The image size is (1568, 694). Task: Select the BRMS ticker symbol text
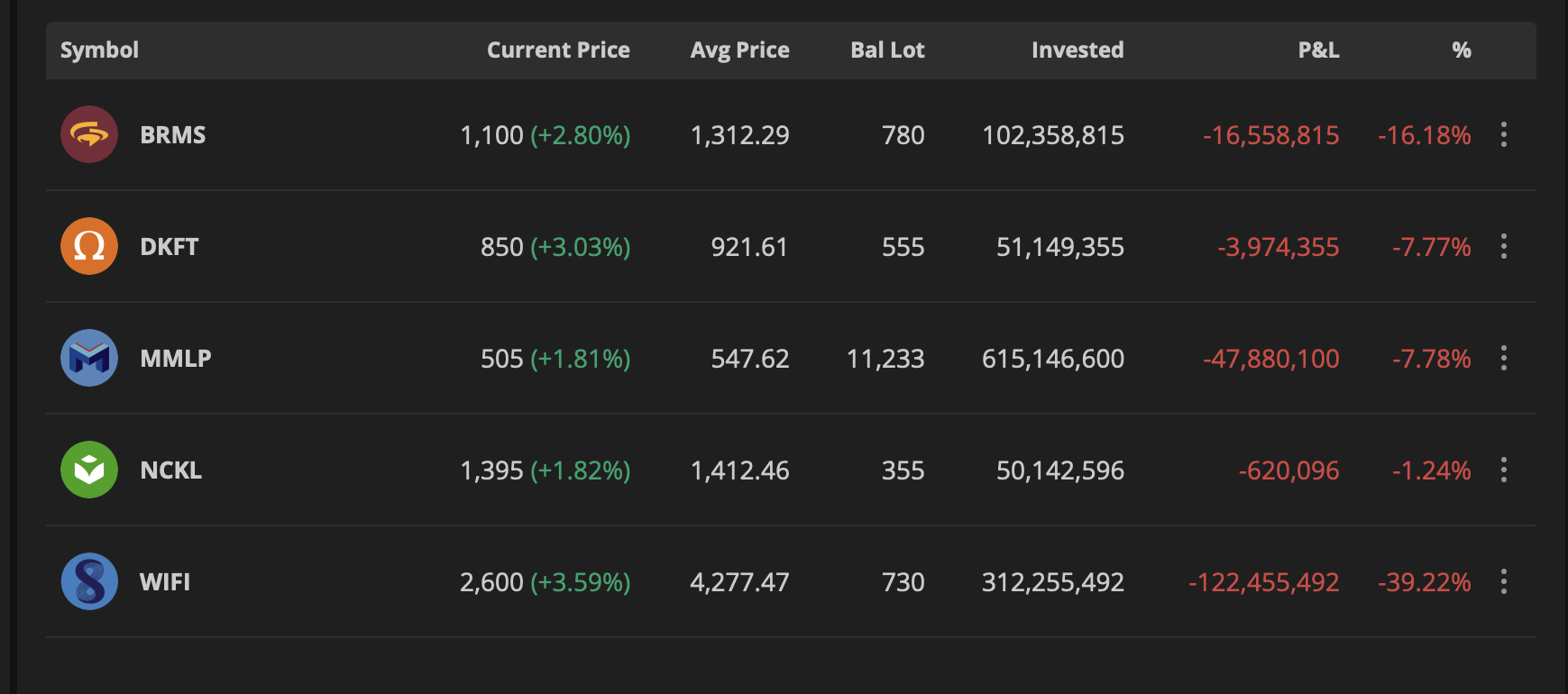[x=173, y=135]
